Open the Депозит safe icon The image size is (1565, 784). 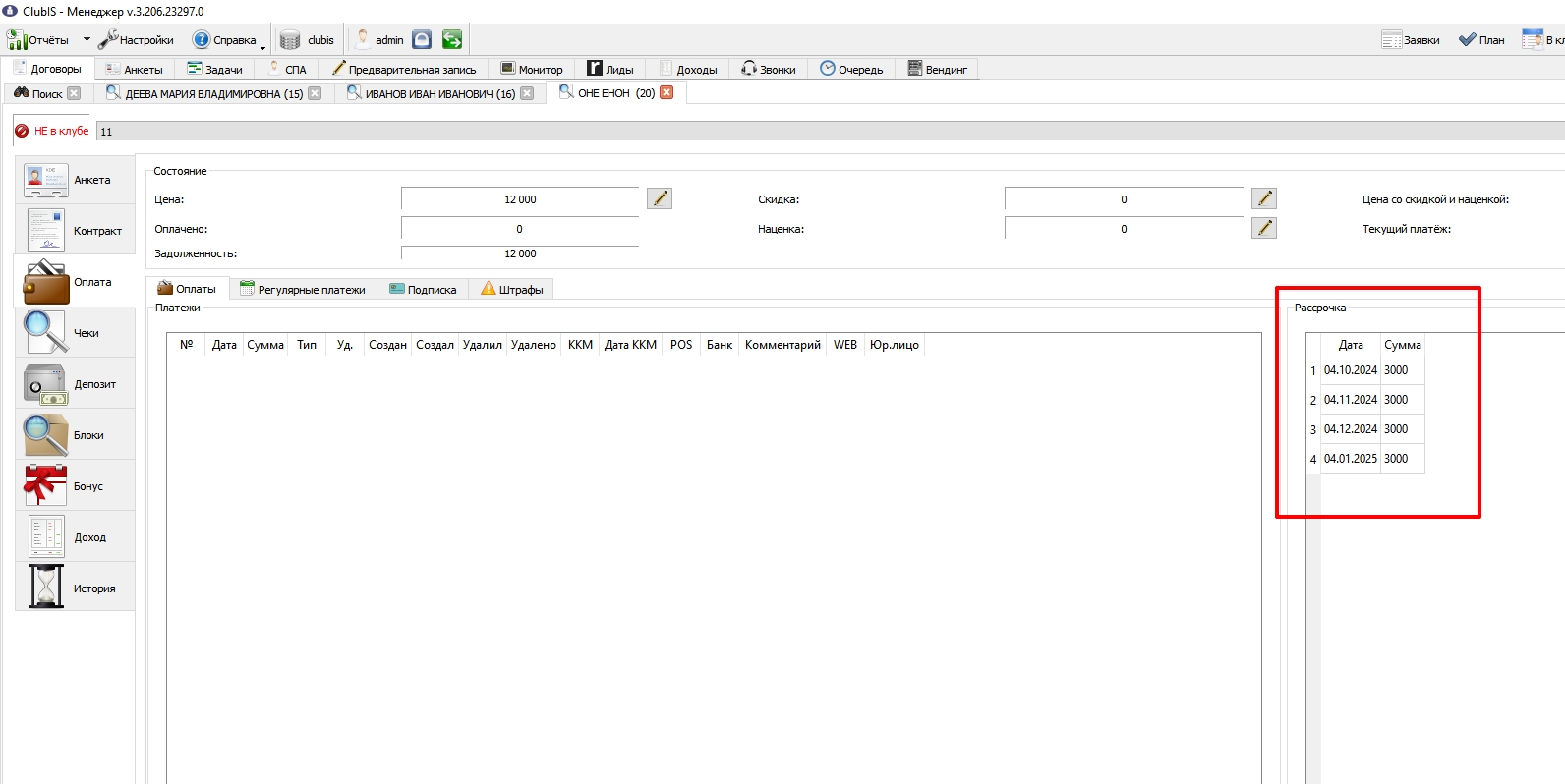[45, 384]
